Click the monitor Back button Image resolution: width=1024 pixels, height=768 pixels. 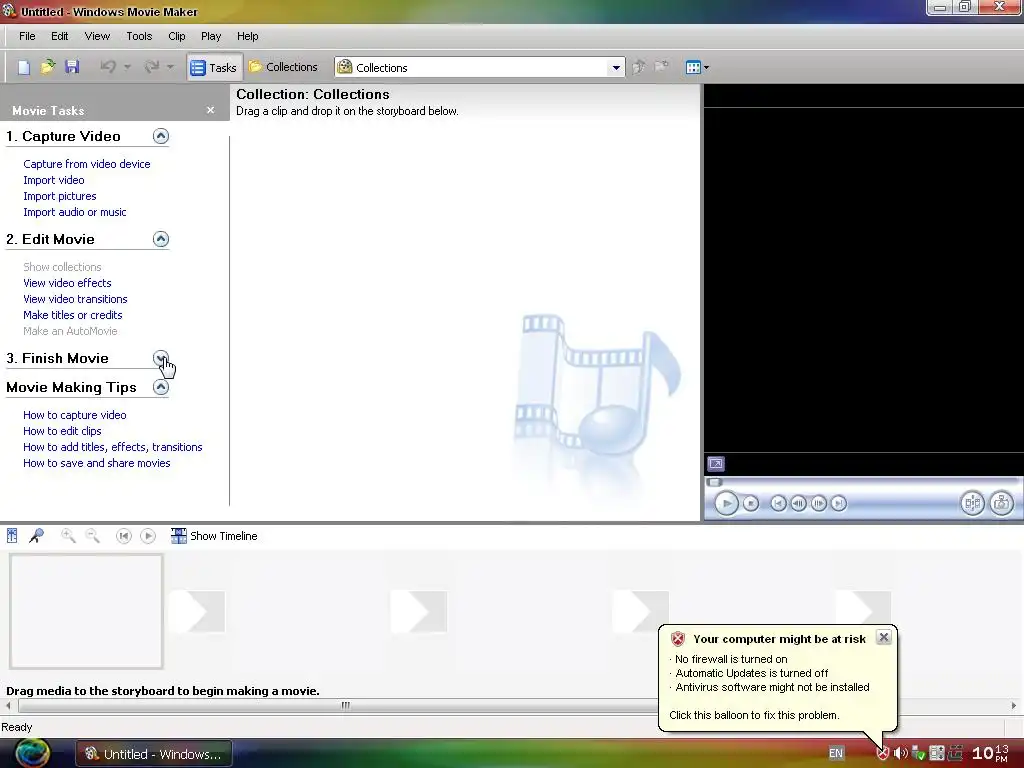pyautogui.click(x=778, y=503)
